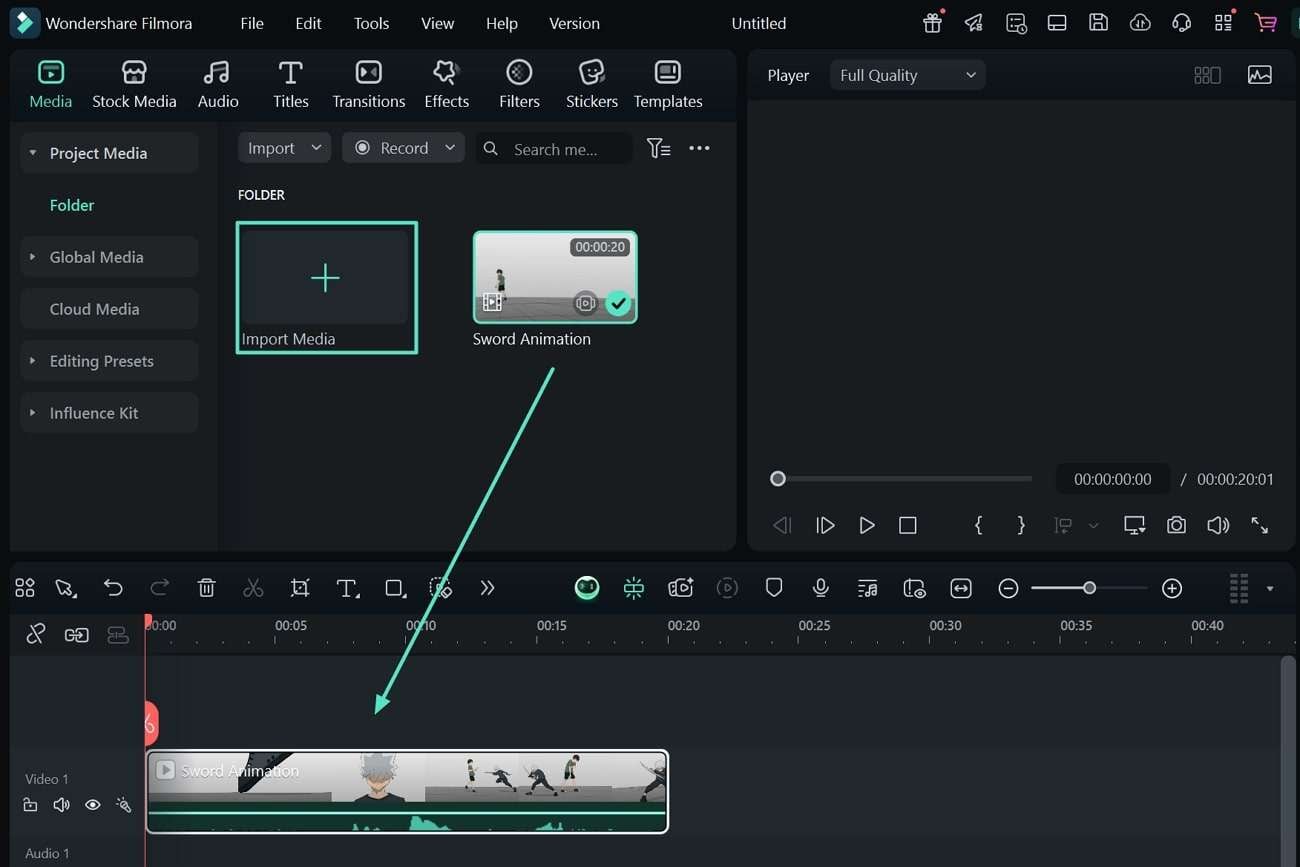
Task: Switch to the Stickers tab
Action: tap(592, 84)
